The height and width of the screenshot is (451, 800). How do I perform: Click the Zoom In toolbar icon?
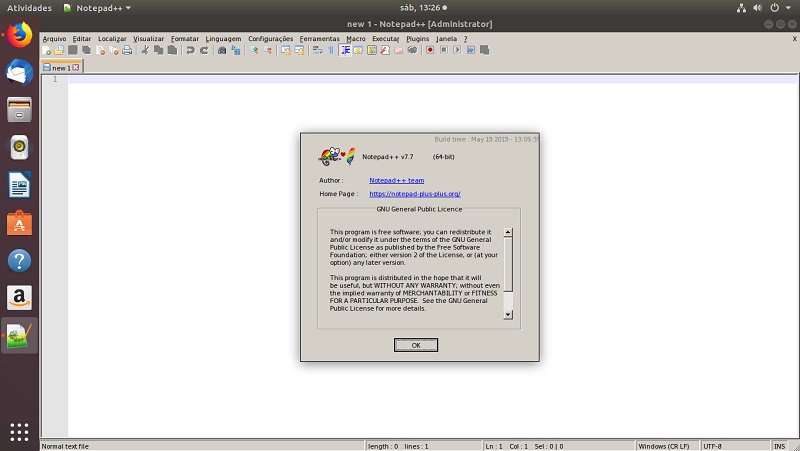click(x=254, y=50)
